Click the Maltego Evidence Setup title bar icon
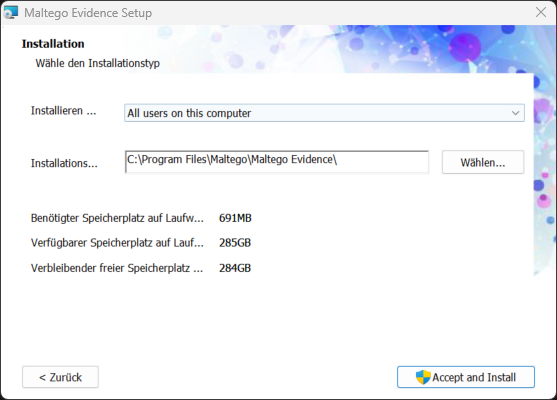Viewport: 557px width, 400px height. click(10, 12)
